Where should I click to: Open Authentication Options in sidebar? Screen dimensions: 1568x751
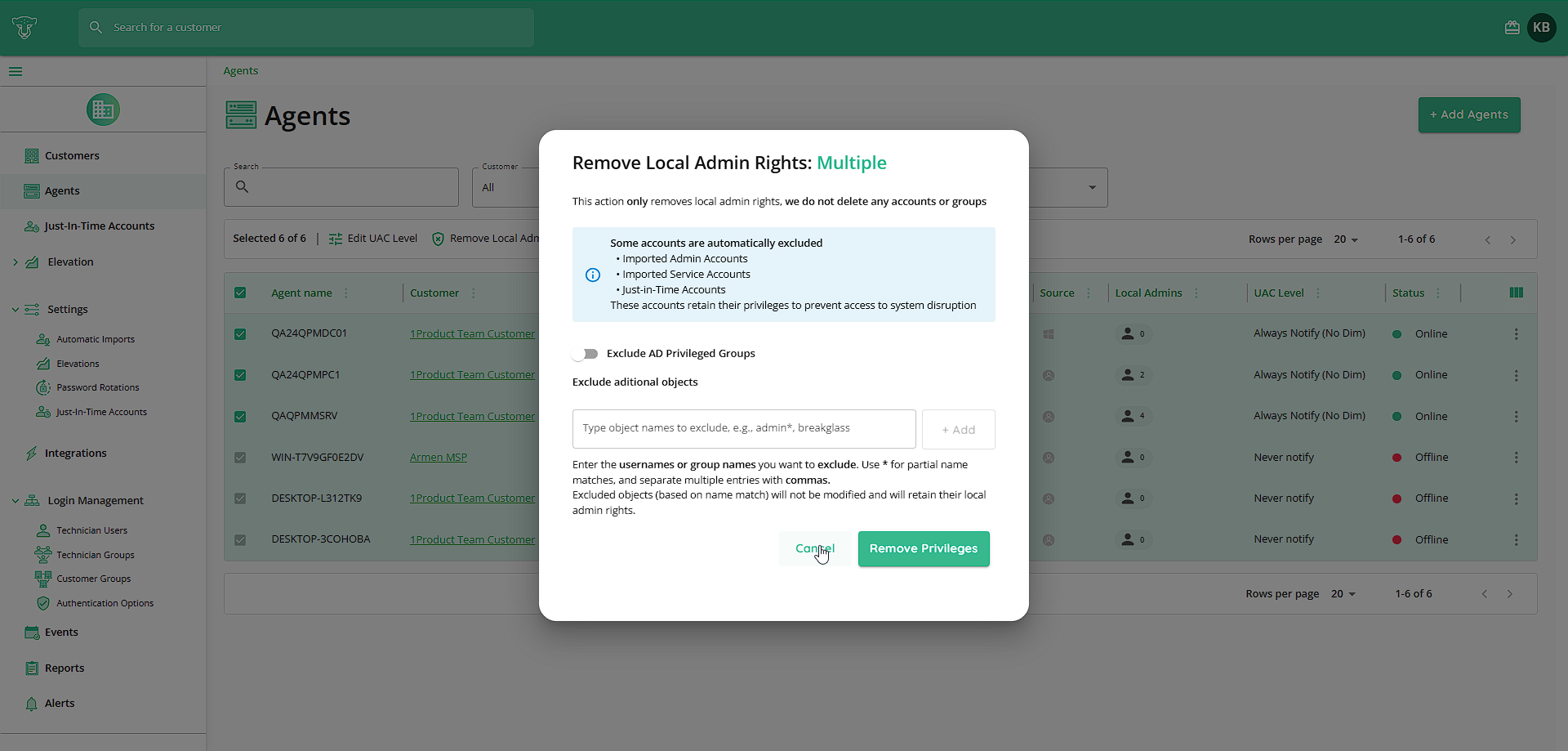105,603
